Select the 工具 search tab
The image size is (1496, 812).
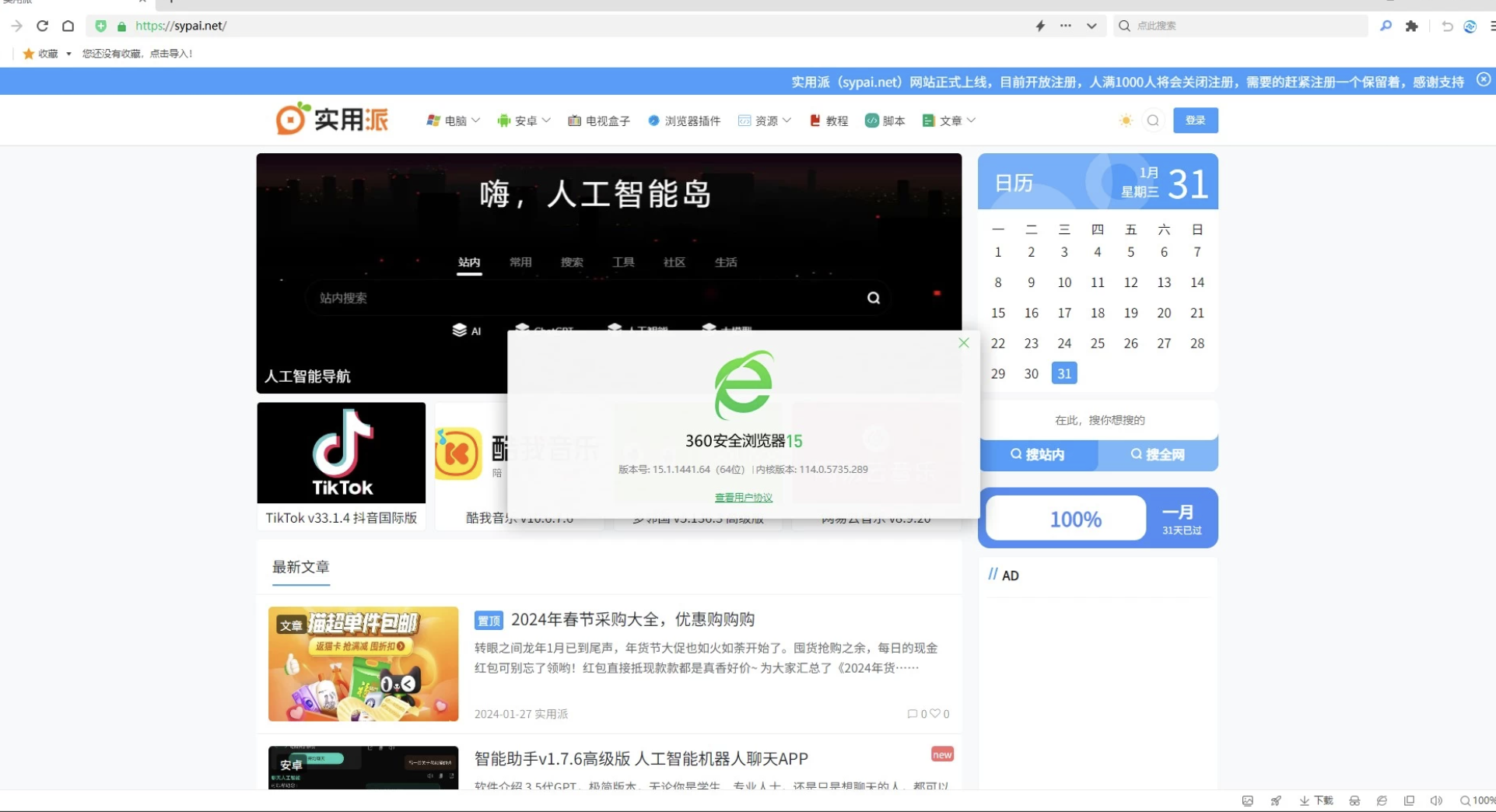[x=623, y=263]
